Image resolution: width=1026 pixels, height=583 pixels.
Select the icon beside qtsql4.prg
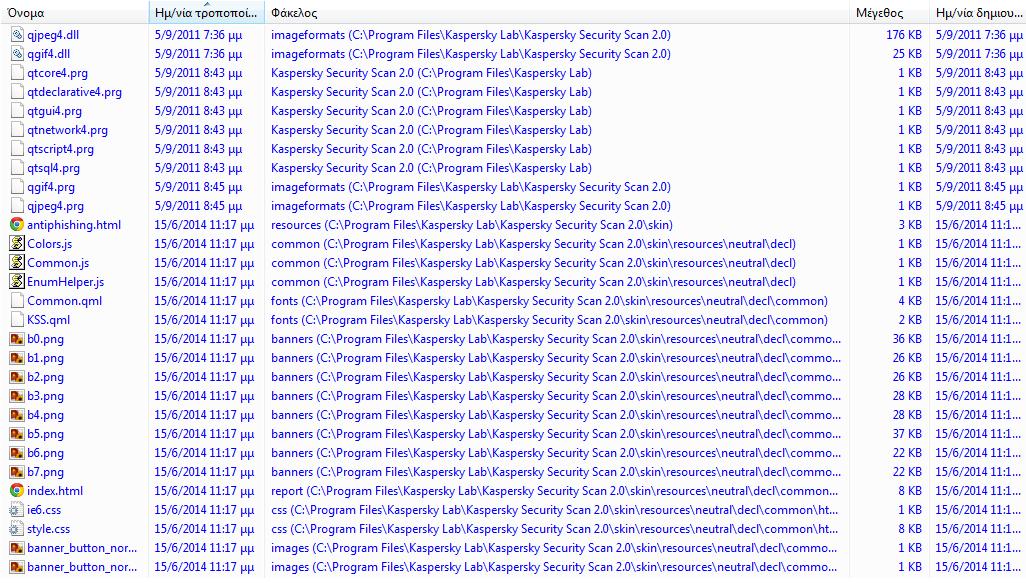pos(17,168)
